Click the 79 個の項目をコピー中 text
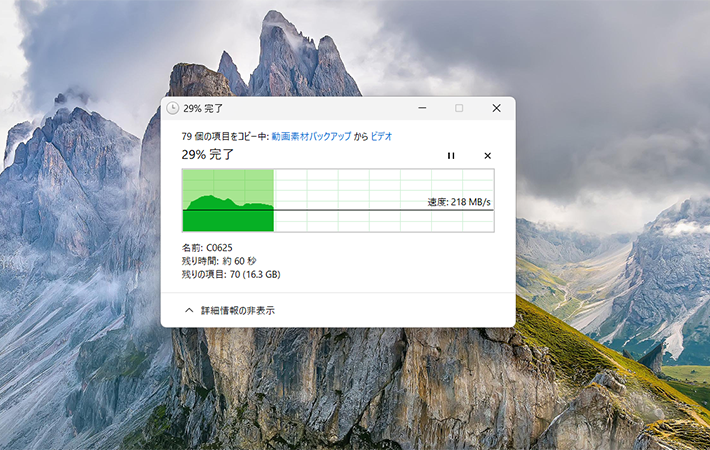Image resolution: width=710 pixels, height=450 pixels. pyautogui.click(x=225, y=136)
